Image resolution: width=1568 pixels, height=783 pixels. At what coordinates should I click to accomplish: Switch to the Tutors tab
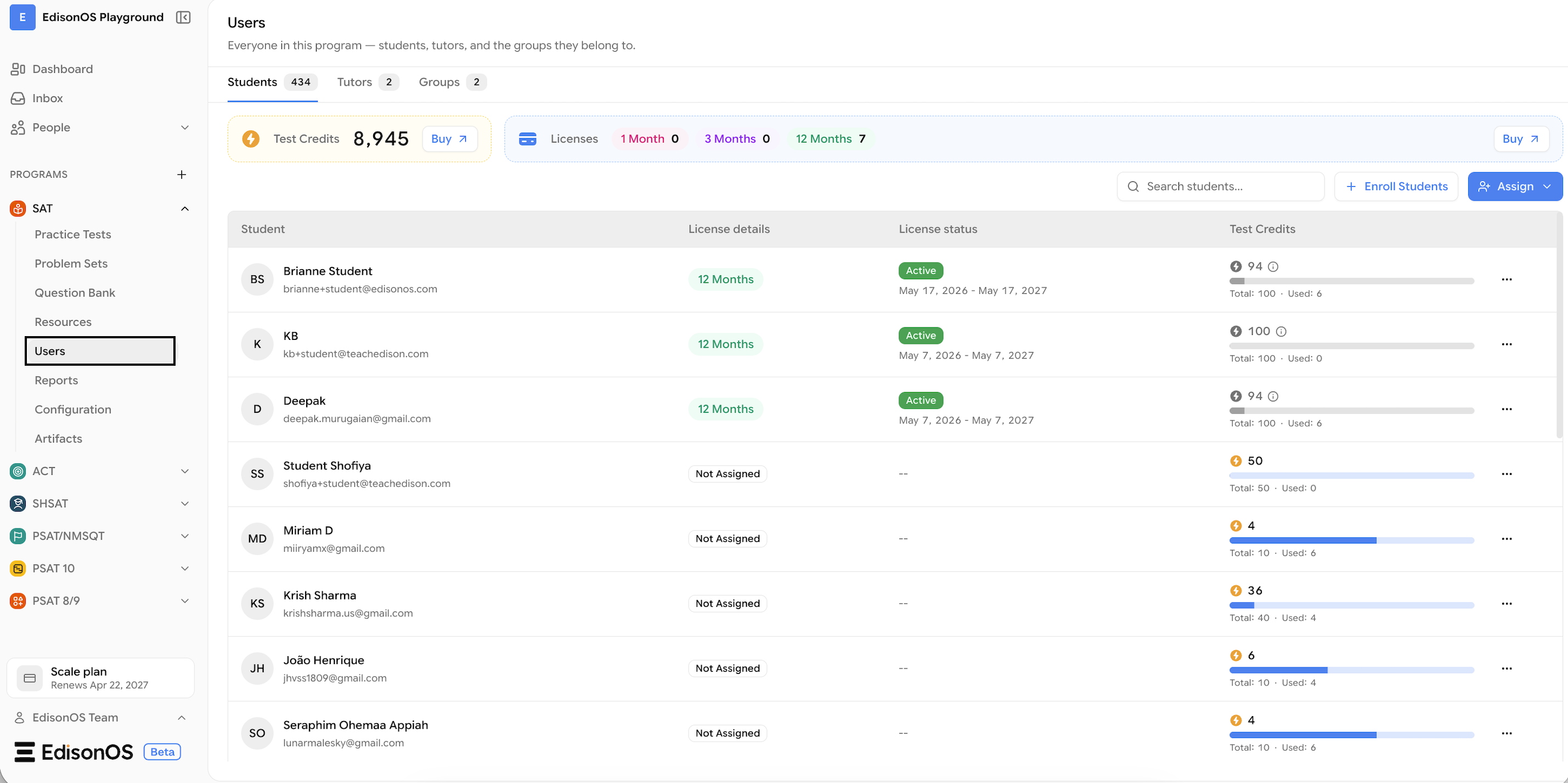point(368,82)
